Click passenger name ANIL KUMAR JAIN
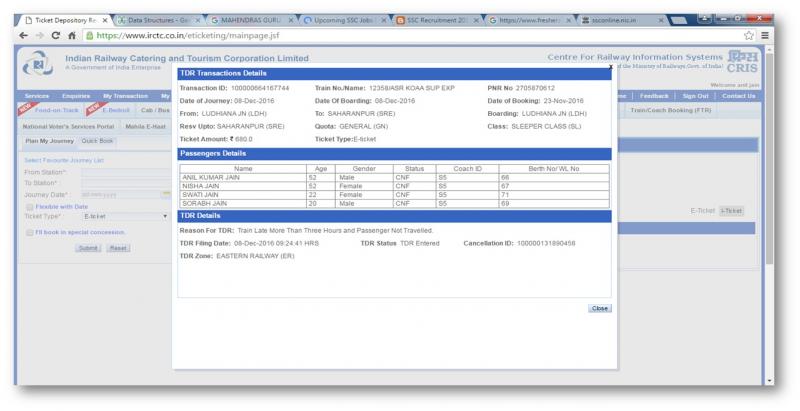The width and height of the screenshot is (800, 411). click(x=211, y=177)
